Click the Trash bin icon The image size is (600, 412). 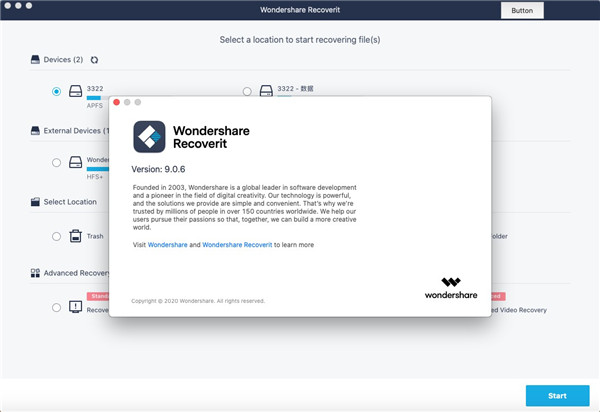75,236
